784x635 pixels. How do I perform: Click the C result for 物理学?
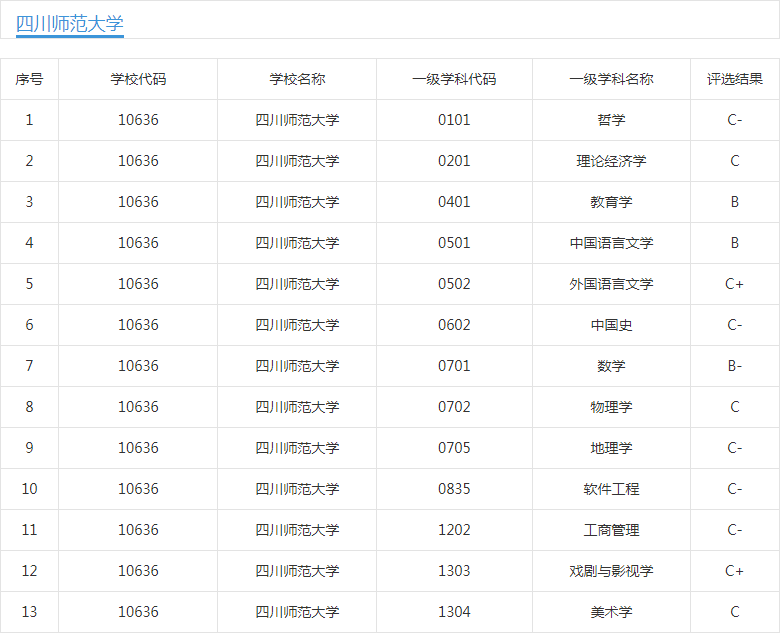pos(734,407)
